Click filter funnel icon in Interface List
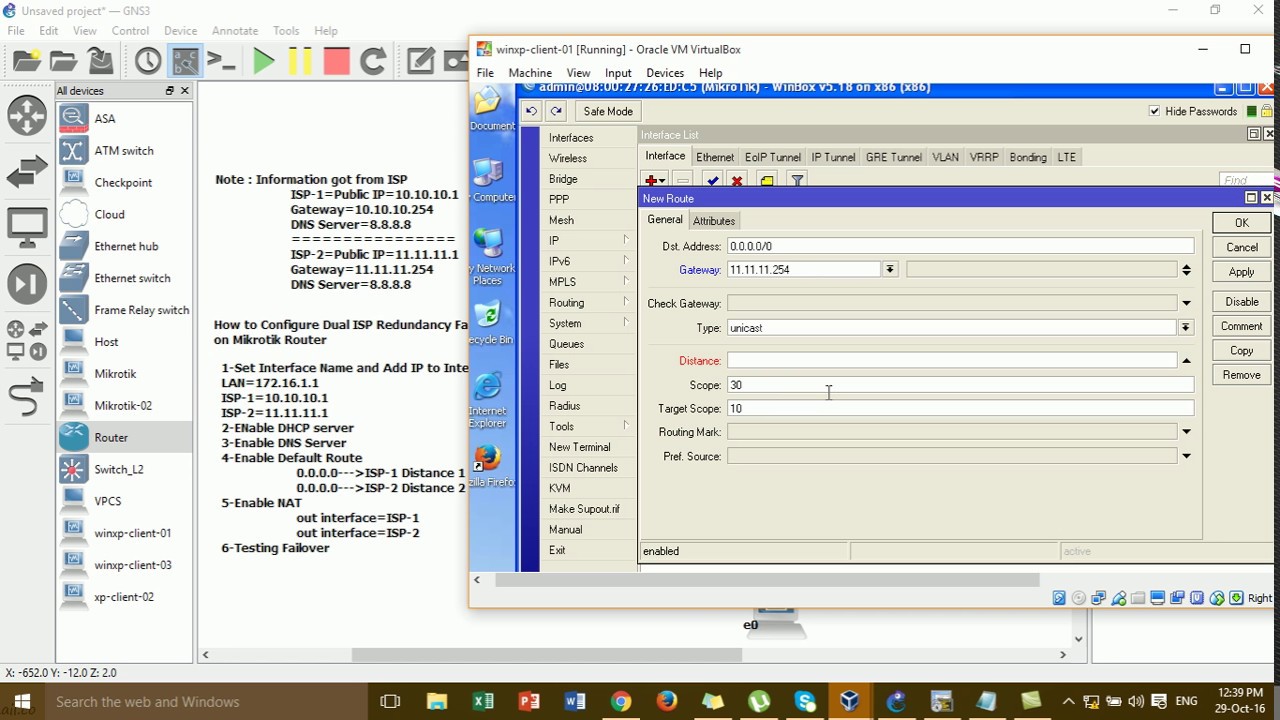The height and width of the screenshot is (720, 1280). (x=797, y=181)
